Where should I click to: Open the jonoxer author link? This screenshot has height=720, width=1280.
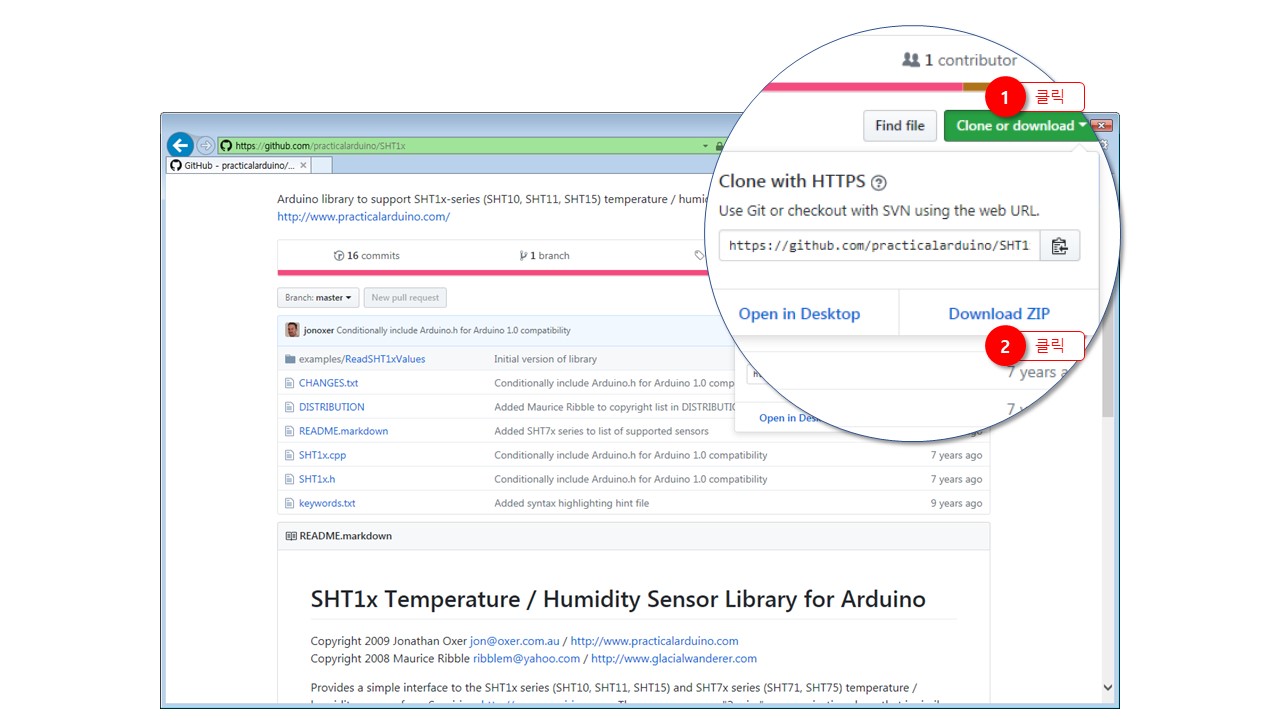click(x=319, y=330)
